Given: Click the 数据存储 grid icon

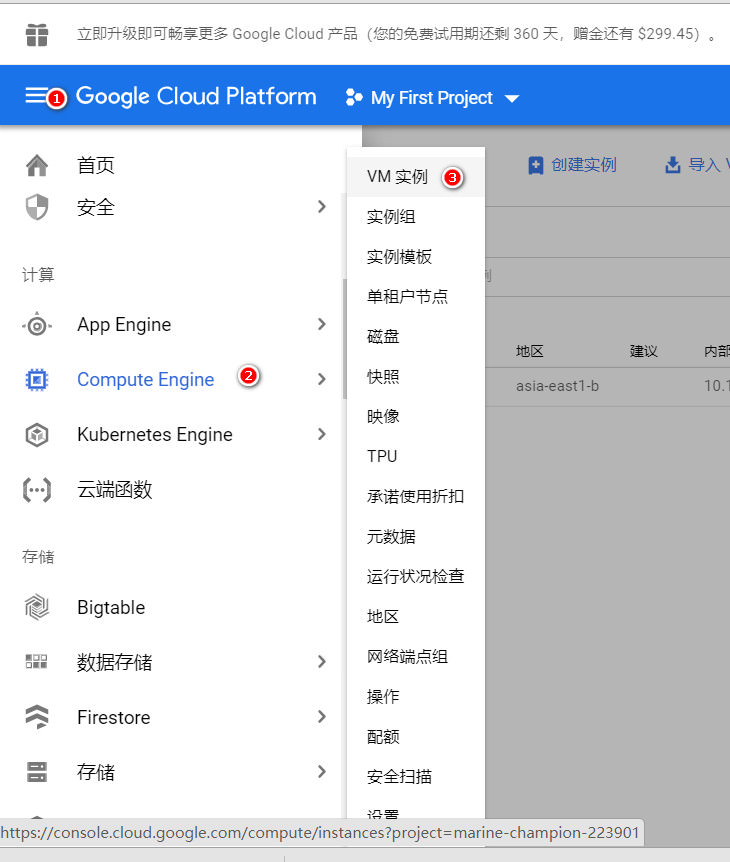Looking at the screenshot, I should [x=37, y=661].
